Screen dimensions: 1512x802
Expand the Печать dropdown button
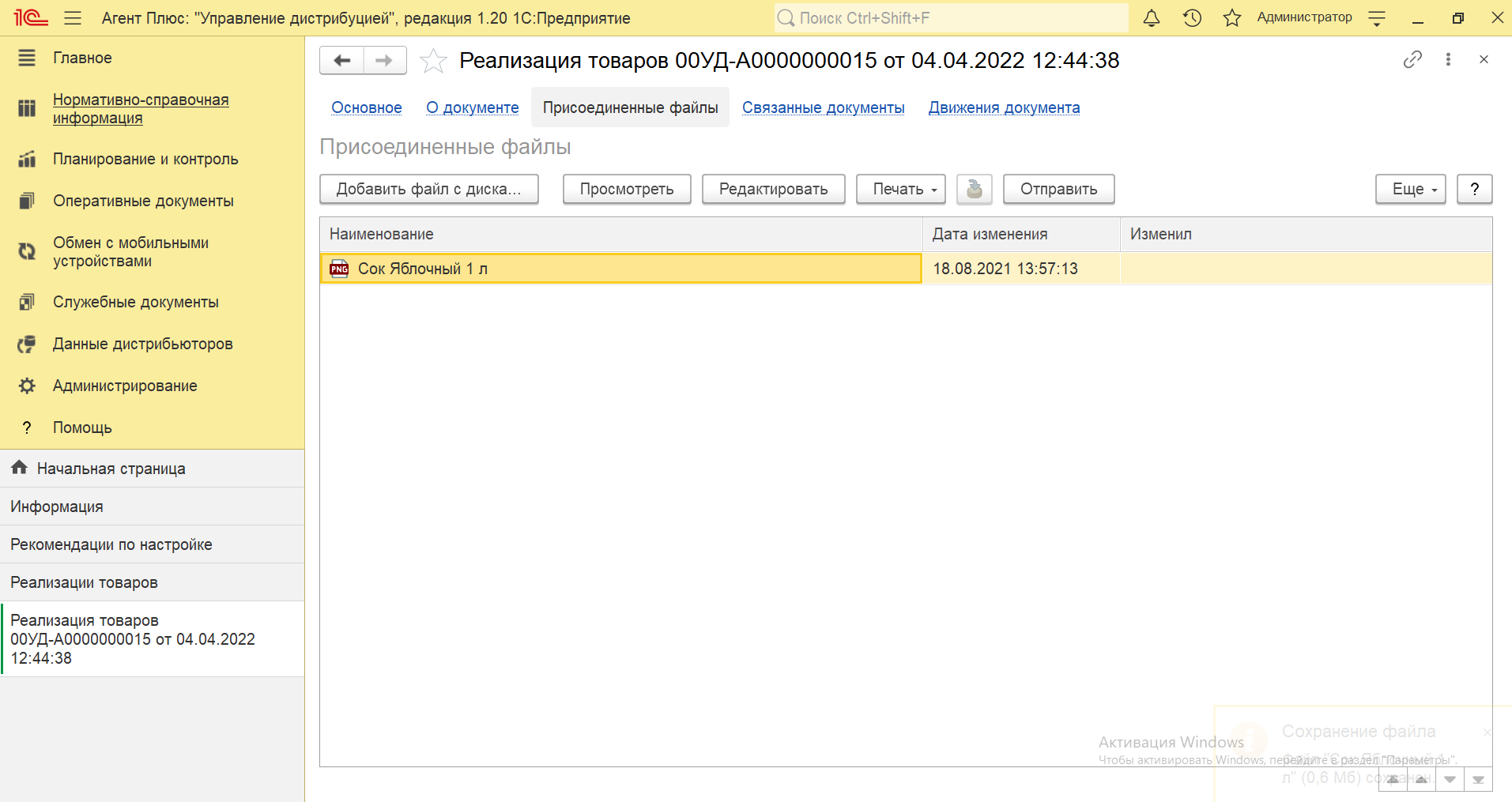[x=900, y=190]
